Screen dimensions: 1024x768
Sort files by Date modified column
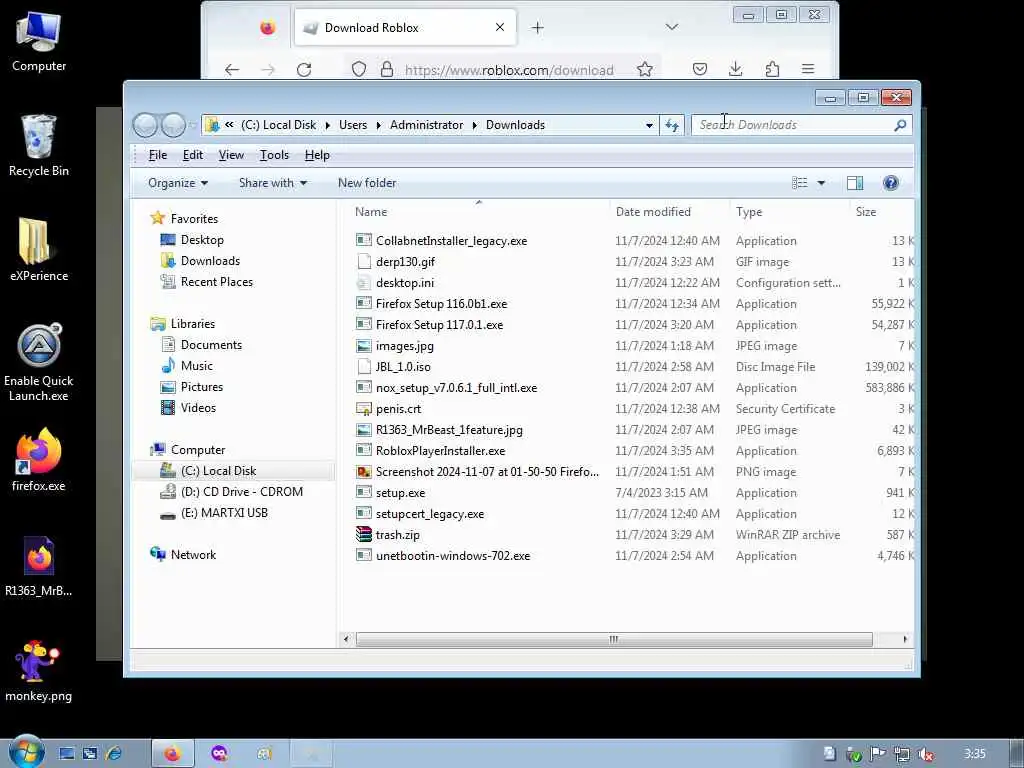coord(669,212)
